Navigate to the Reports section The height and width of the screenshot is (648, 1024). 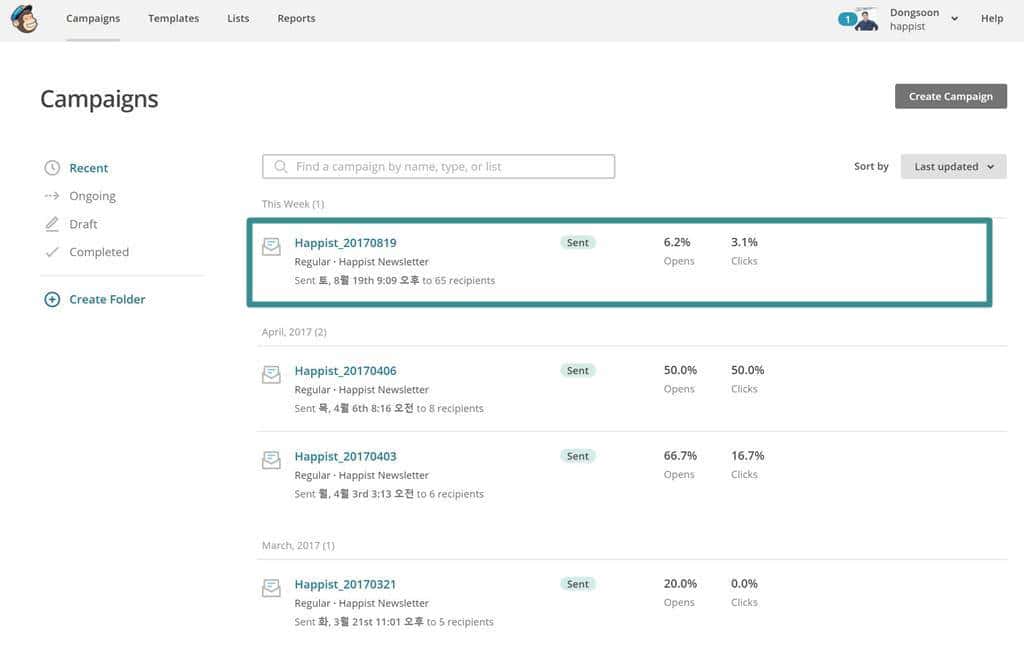[296, 18]
